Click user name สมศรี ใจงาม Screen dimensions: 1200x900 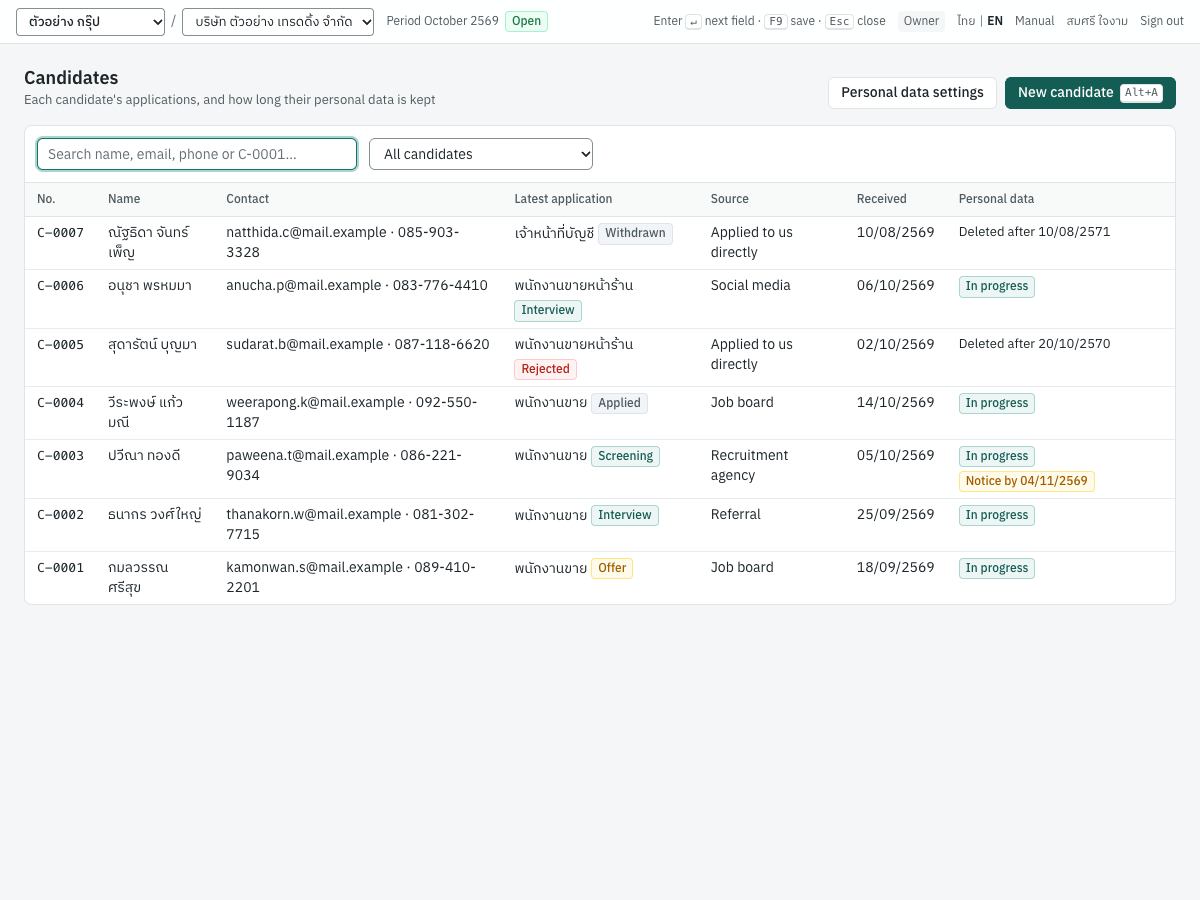[x=1097, y=21]
